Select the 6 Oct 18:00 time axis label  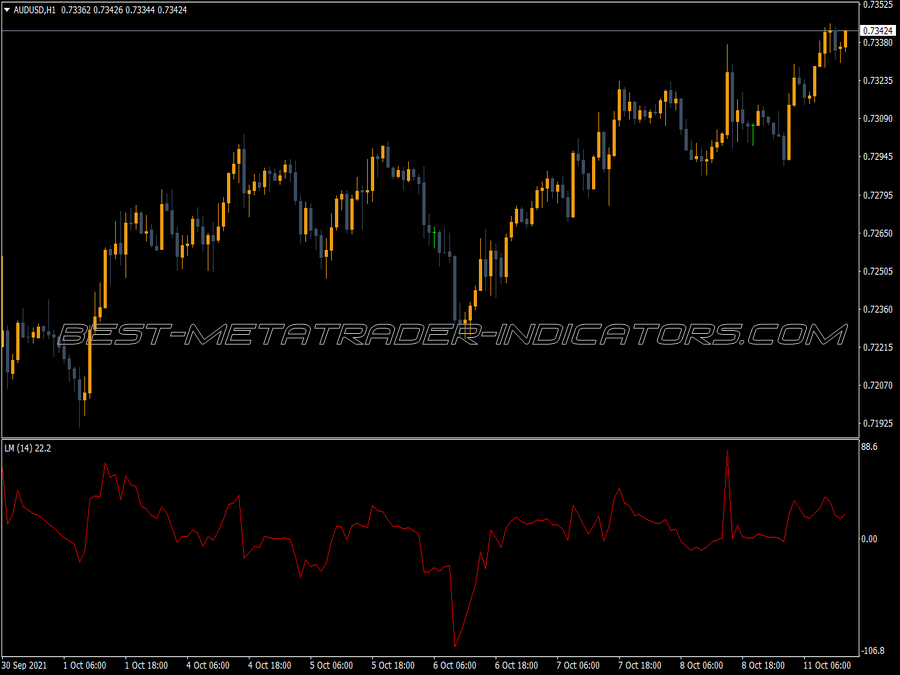click(x=516, y=665)
